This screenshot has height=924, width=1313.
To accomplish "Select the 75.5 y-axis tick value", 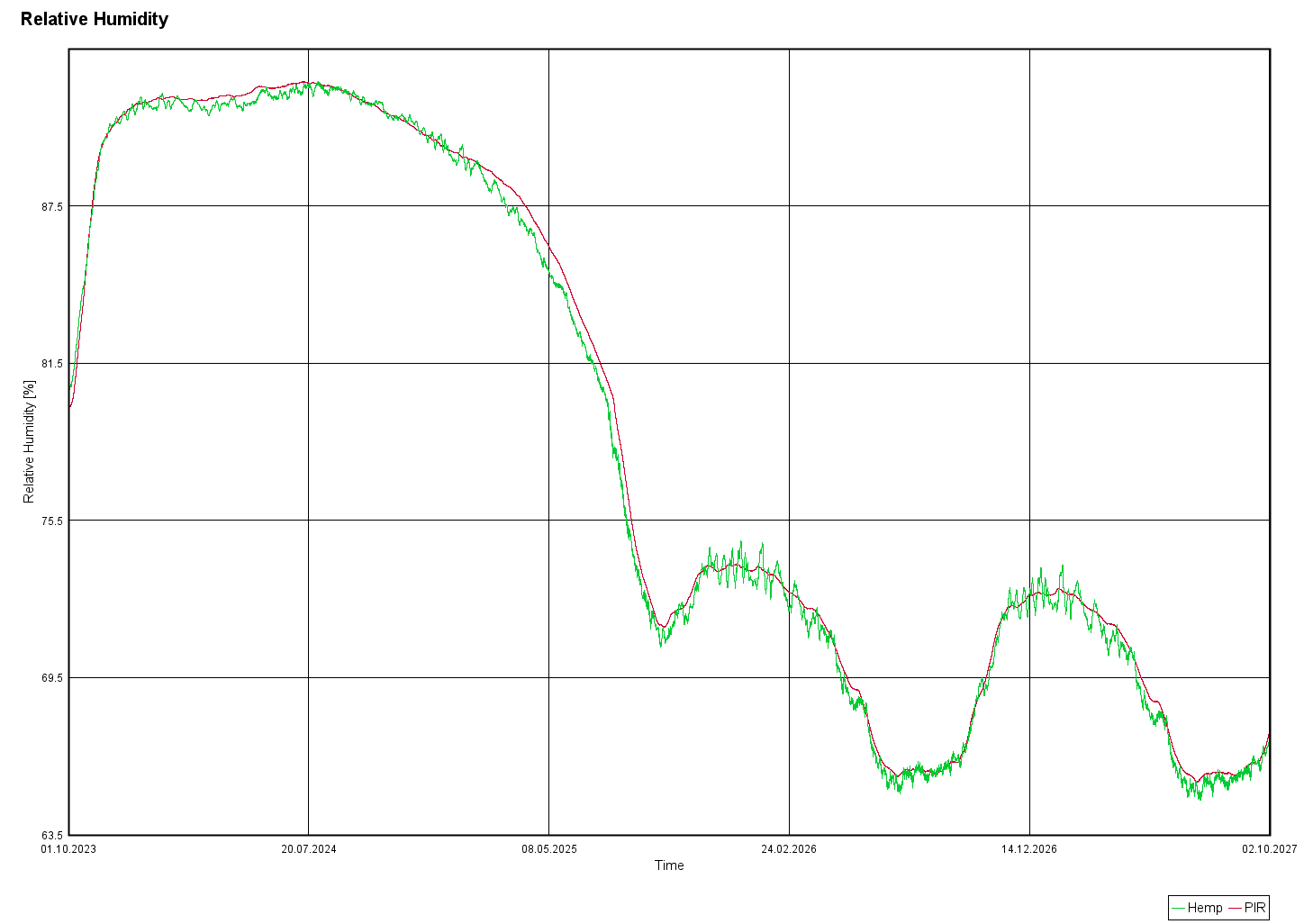I will (x=52, y=521).
